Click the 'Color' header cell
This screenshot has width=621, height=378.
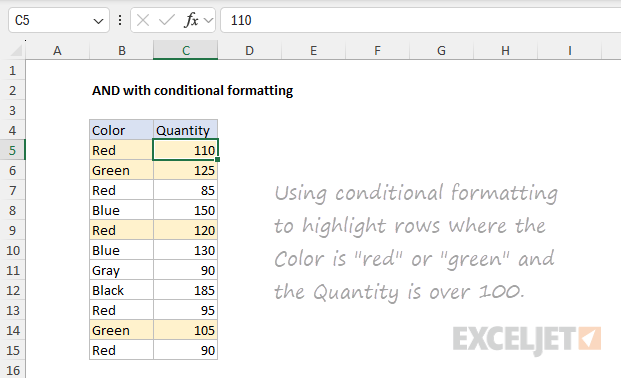pyautogui.click(x=122, y=130)
